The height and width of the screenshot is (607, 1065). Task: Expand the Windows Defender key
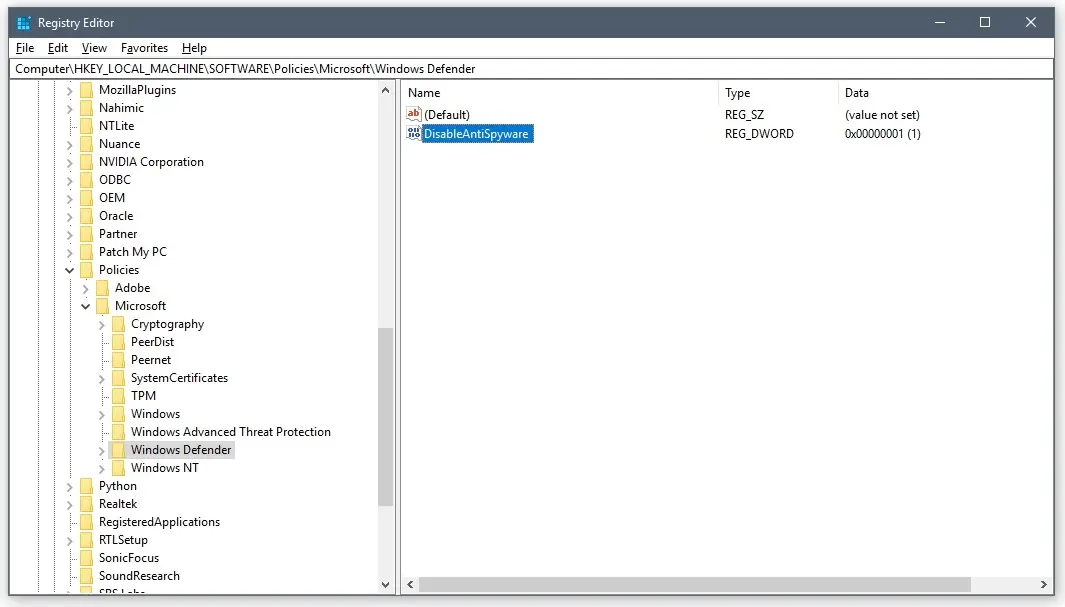pyautogui.click(x=102, y=450)
